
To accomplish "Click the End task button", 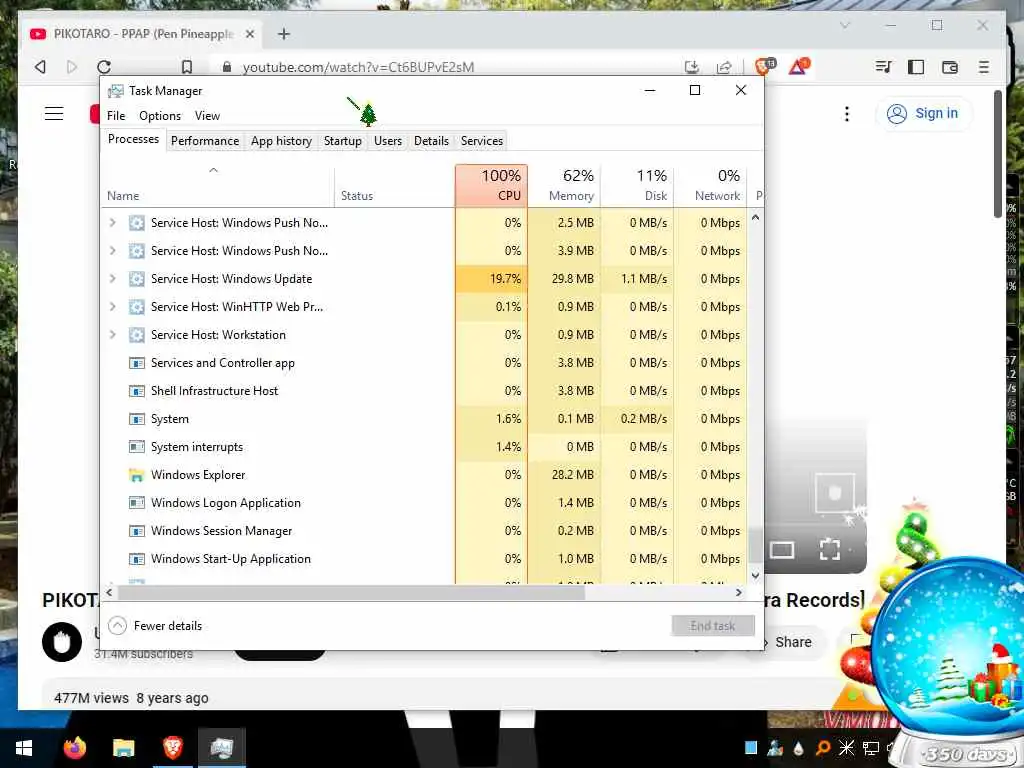I will [712, 626].
